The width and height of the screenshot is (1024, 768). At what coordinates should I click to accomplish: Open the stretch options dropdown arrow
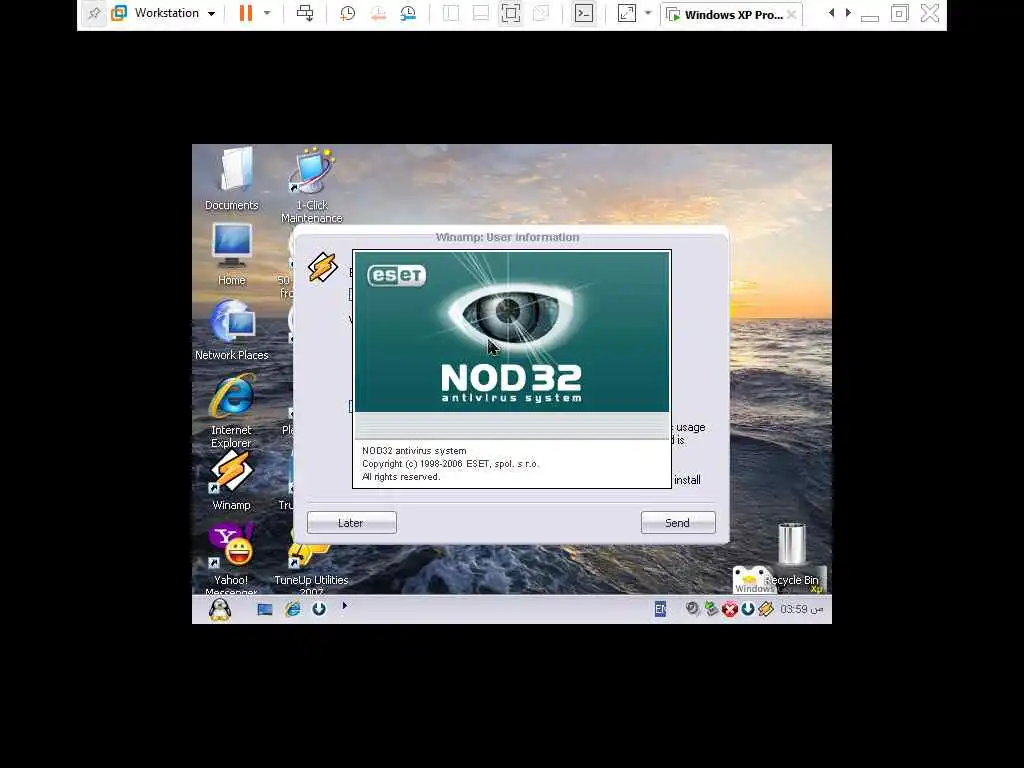(648, 13)
